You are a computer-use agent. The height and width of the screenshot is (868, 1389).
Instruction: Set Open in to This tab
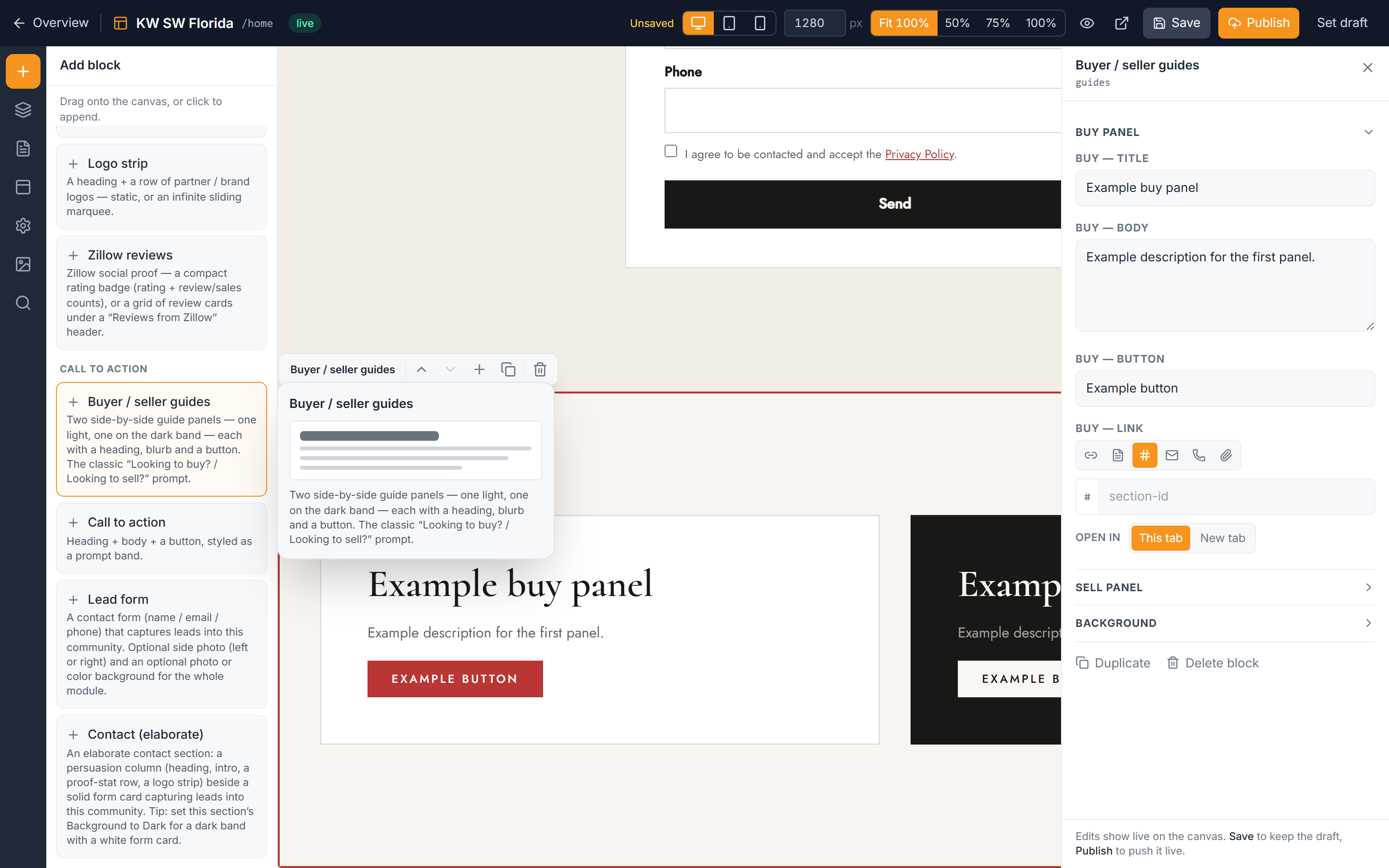[x=1160, y=538]
